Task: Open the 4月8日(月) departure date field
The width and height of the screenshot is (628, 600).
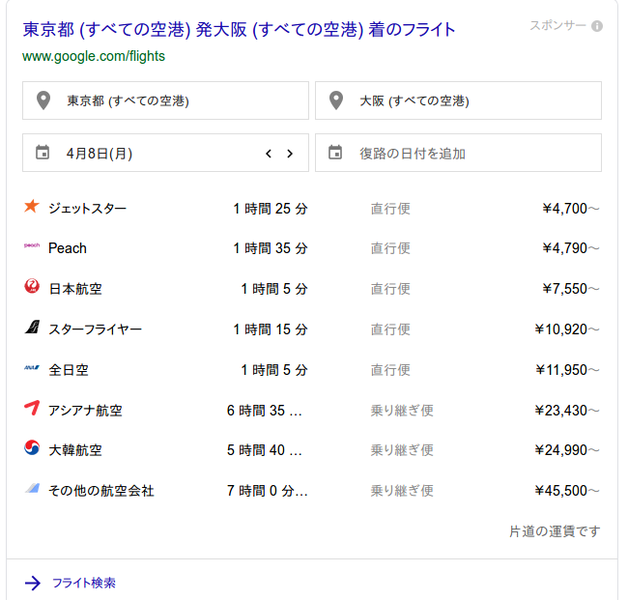Action: (165, 153)
